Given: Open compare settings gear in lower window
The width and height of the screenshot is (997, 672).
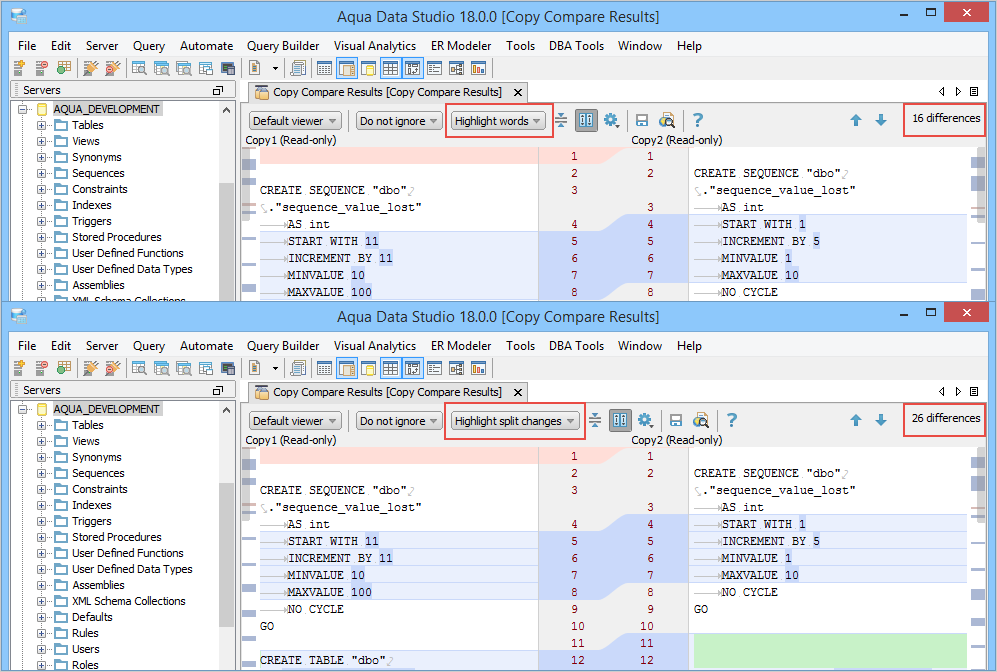Looking at the screenshot, I should [x=645, y=420].
